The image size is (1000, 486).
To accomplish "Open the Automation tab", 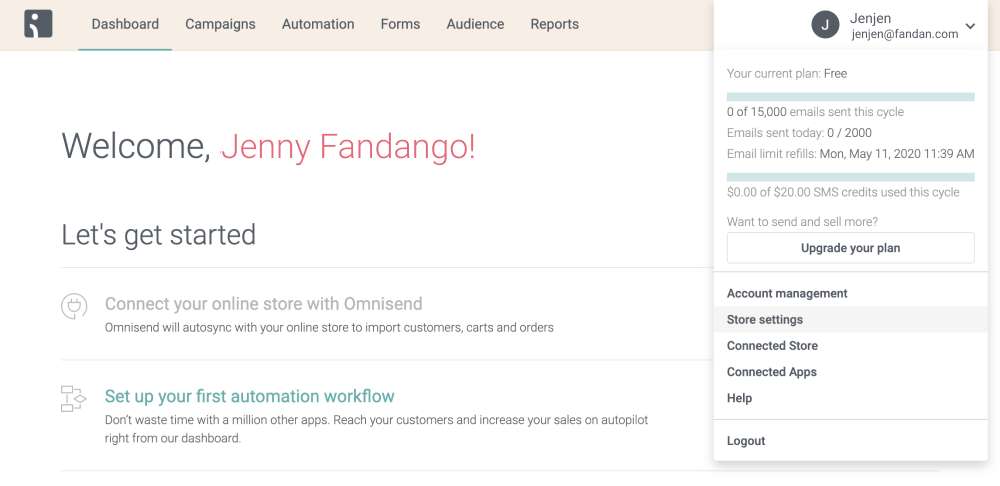I will pos(318,24).
